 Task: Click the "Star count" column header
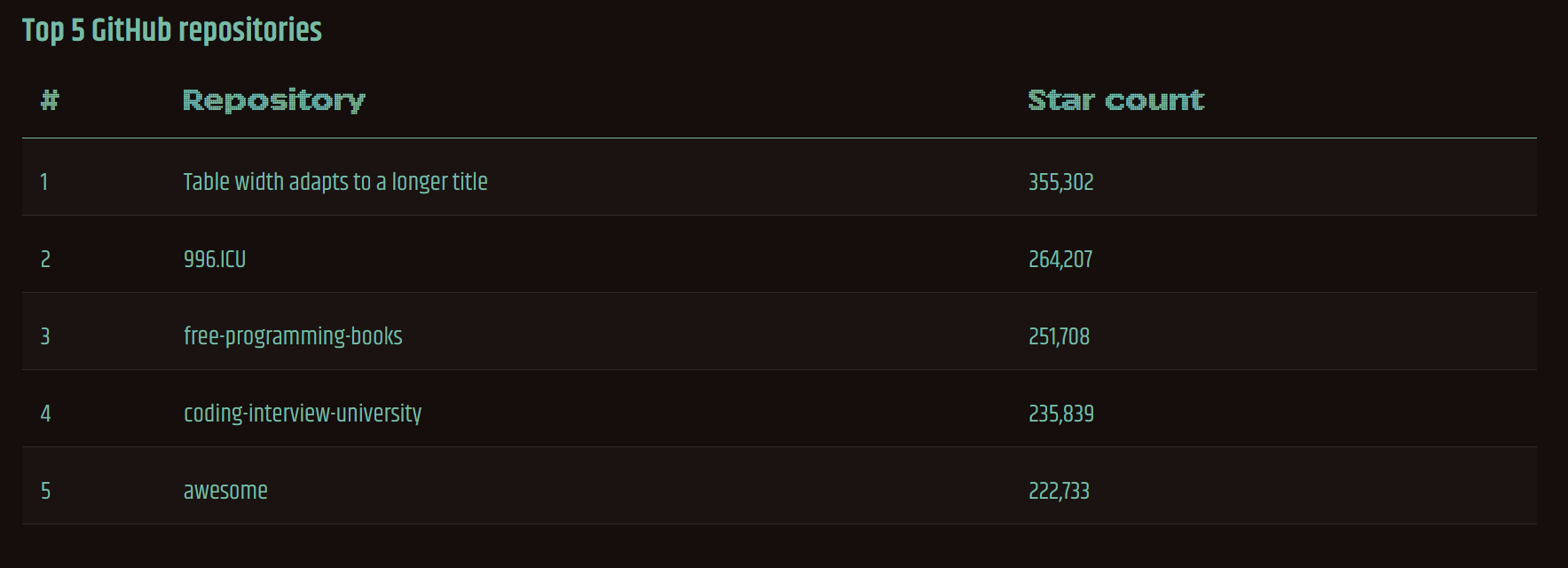[1115, 100]
